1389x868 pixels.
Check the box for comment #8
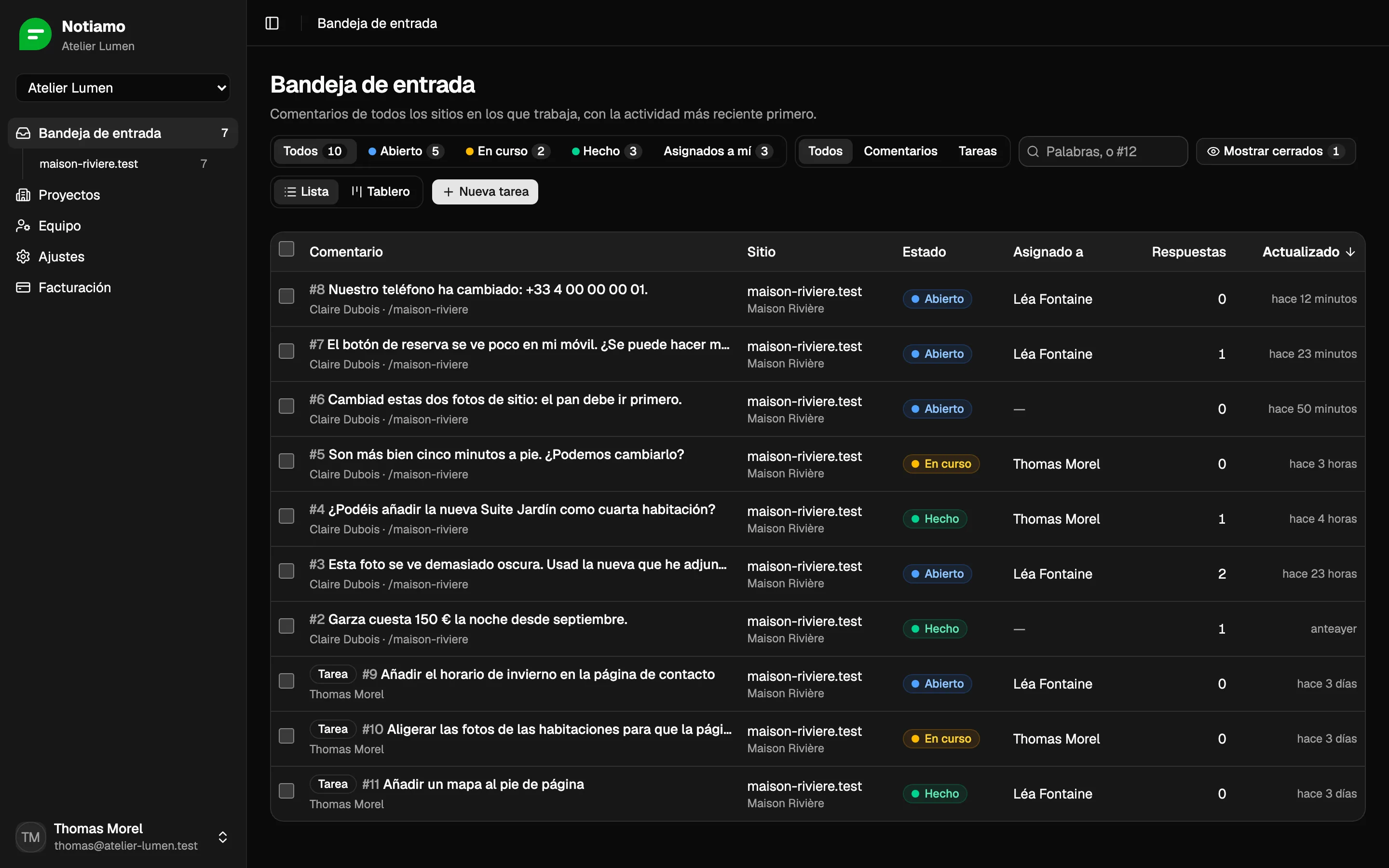click(286, 296)
